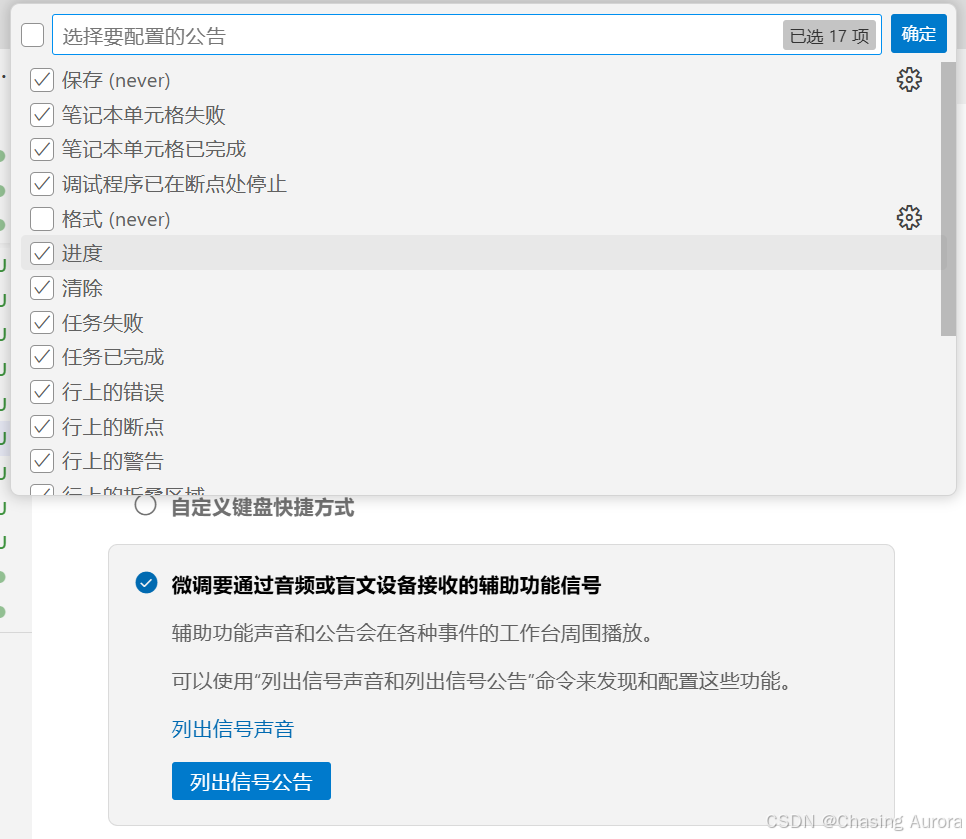The width and height of the screenshot is (966, 839).
Task: Open the gear settings for 保存 (never)
Action: tap(909, 79)
